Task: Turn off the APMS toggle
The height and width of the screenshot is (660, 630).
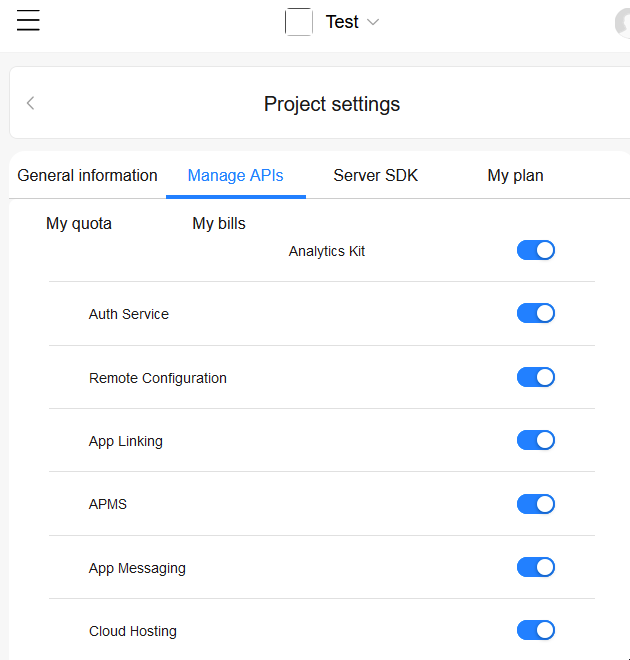Action: click(x=536, y=503)
